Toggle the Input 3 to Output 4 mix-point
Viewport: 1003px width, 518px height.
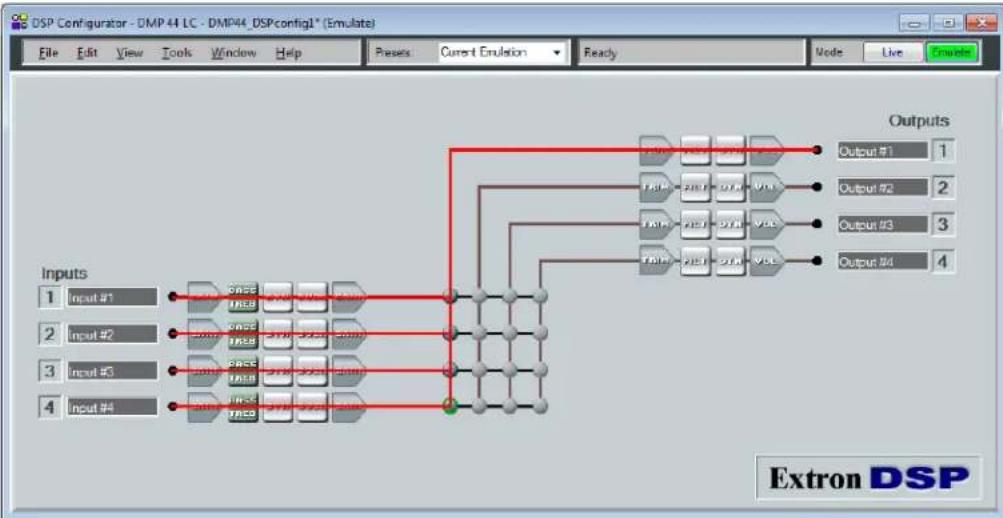coord(541,370)
